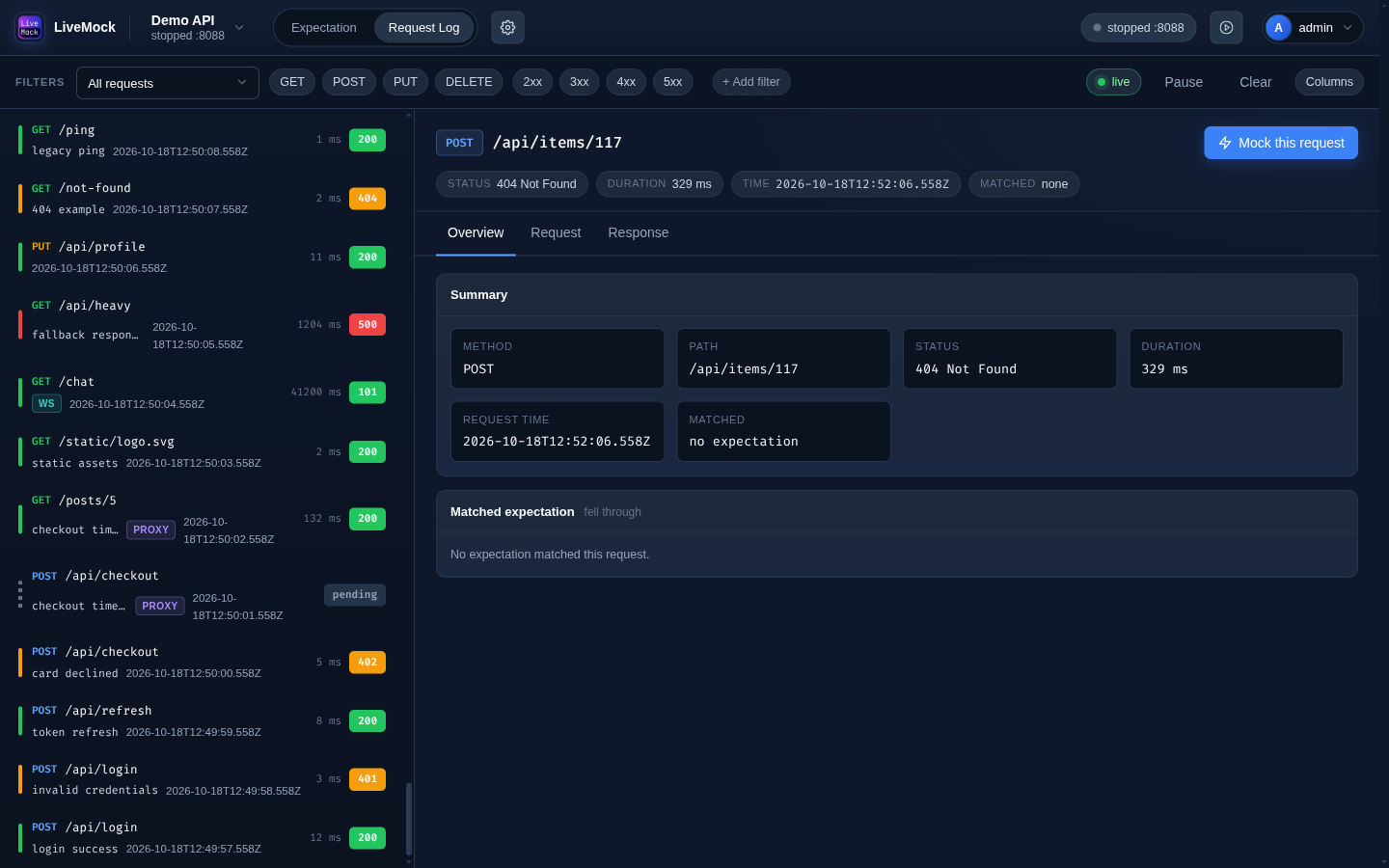This screenshot has width=1389, height=868.
Task: Open the settings gear icon
Action: pyautogui.click(x=508, y=28)
